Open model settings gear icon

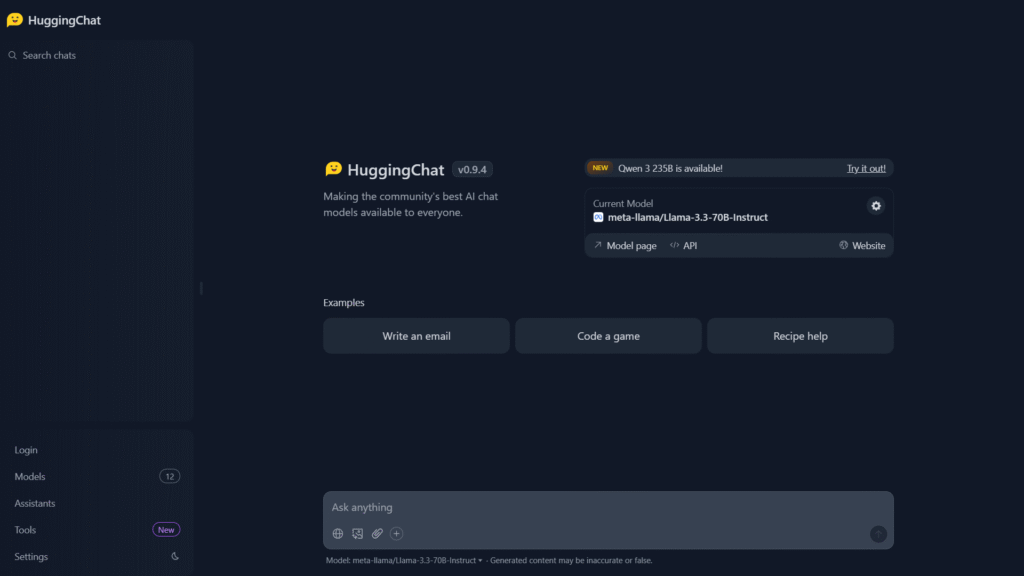click(x=876, y=206)
